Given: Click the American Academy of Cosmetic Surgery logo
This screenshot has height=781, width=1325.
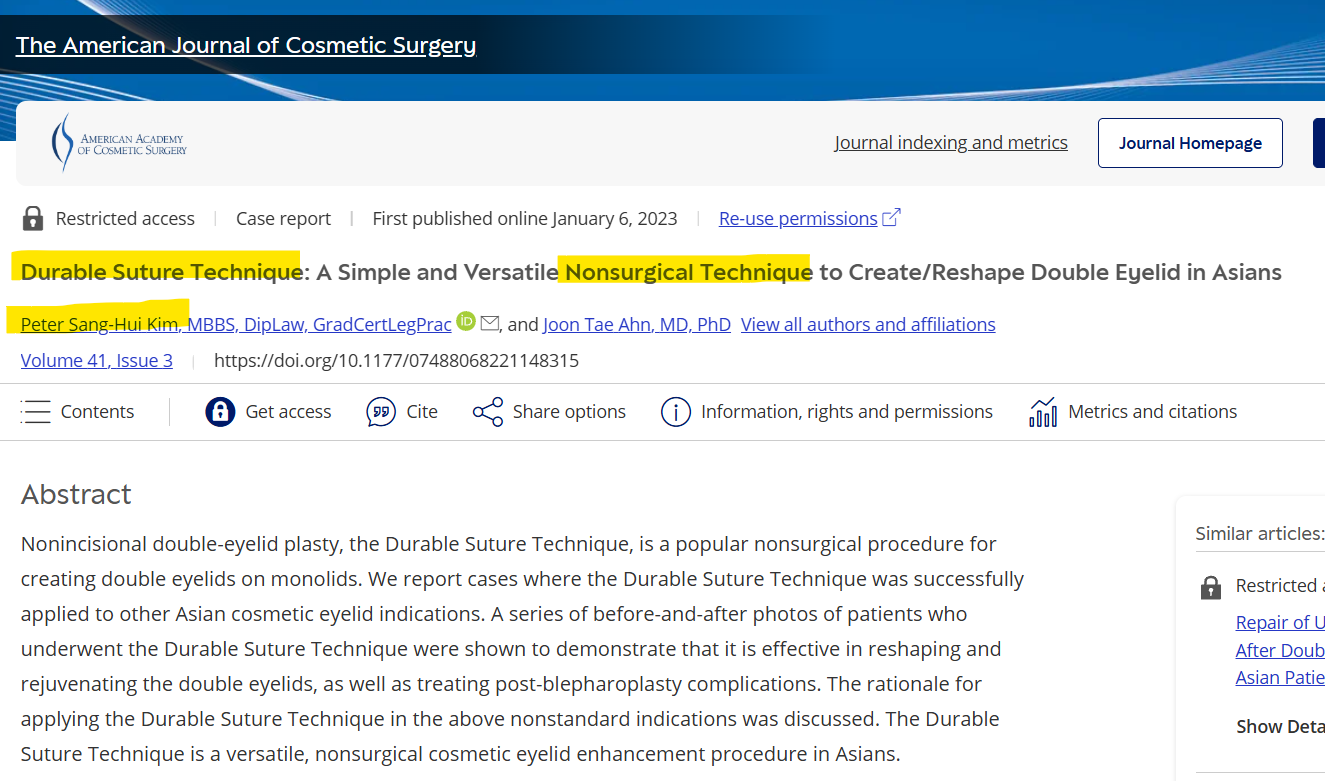Looking at the screenshot, I should point(119,143).
